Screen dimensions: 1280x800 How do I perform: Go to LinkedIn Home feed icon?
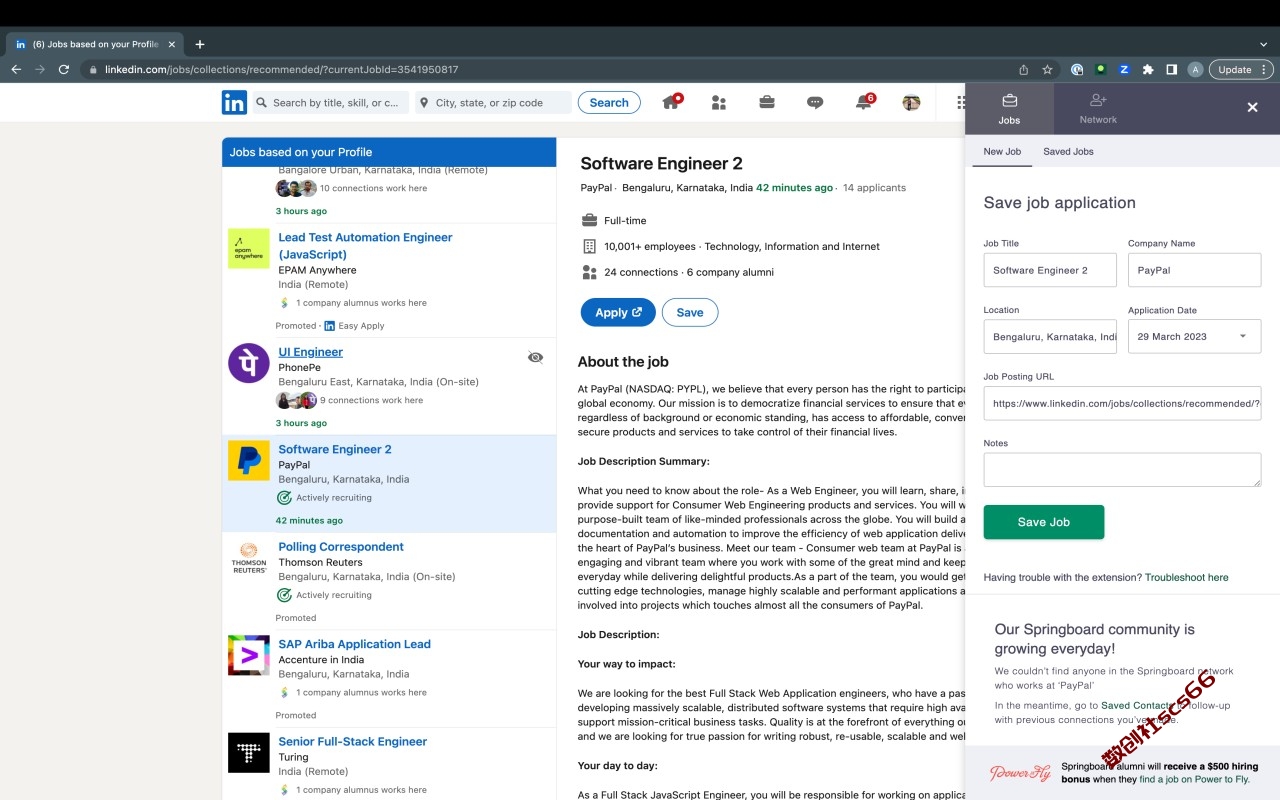672,102
